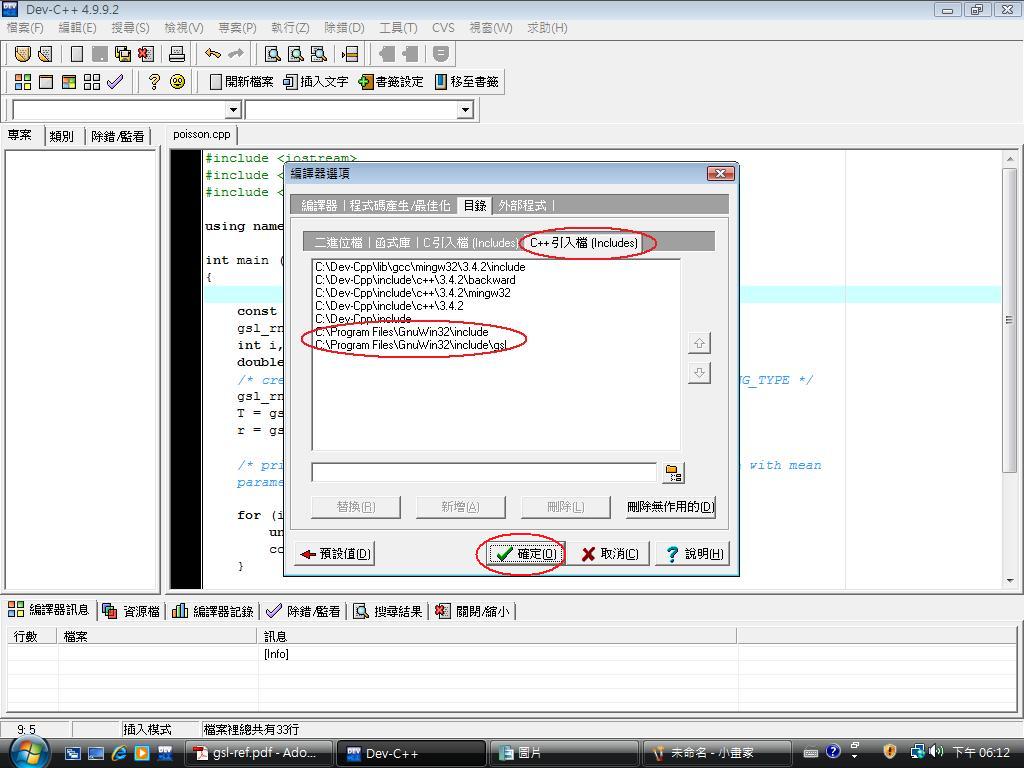This screenshot has height=768, width=1024.
Task: Click the debug checkmark icon
Action: [x=115, y=82]
